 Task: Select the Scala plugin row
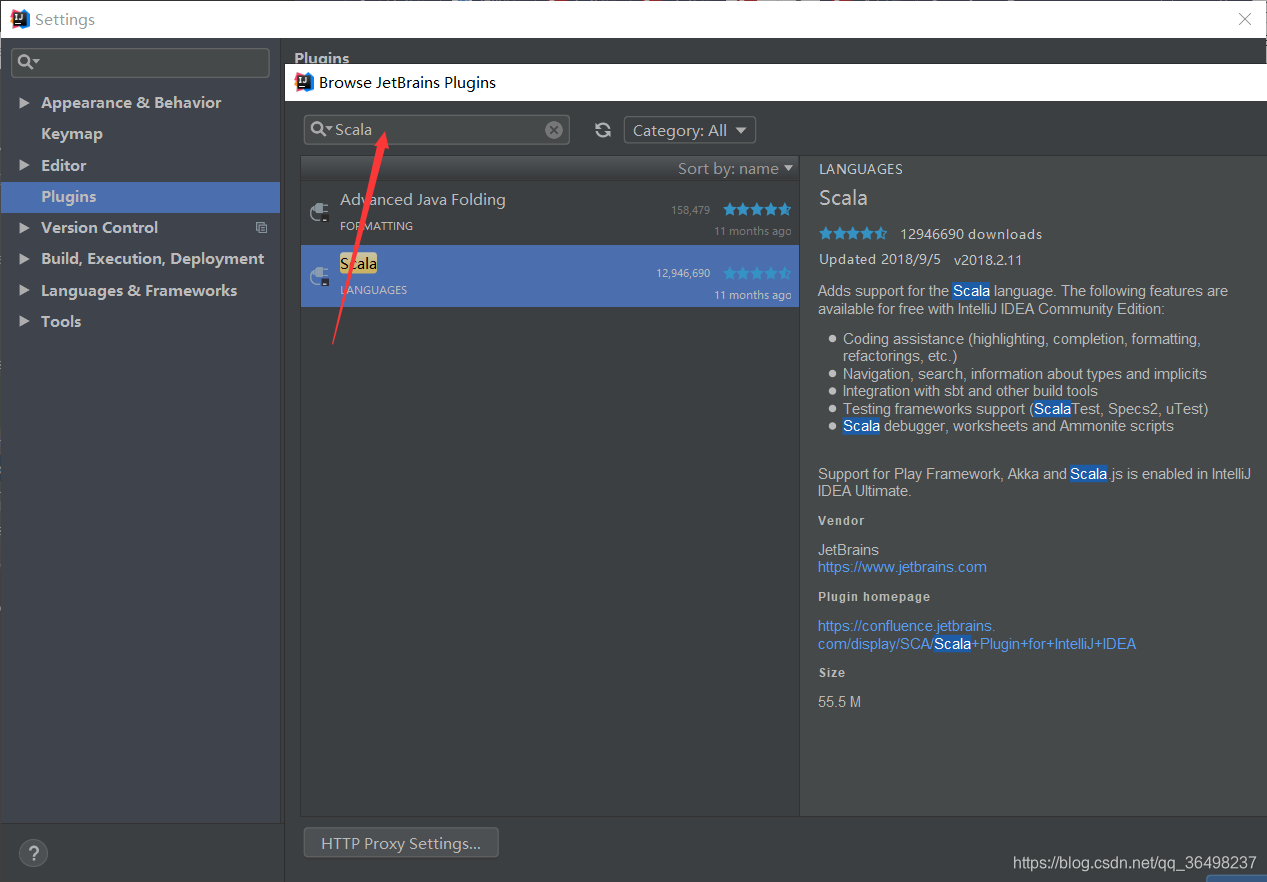(x=550, y=276)
